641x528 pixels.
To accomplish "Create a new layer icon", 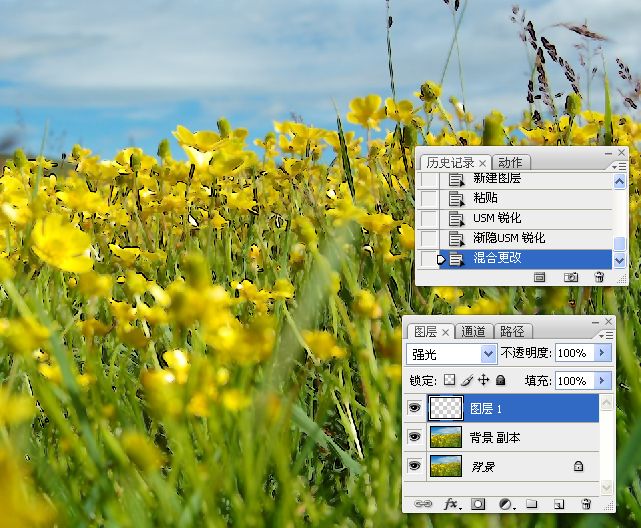I will [x=559, y=504].
